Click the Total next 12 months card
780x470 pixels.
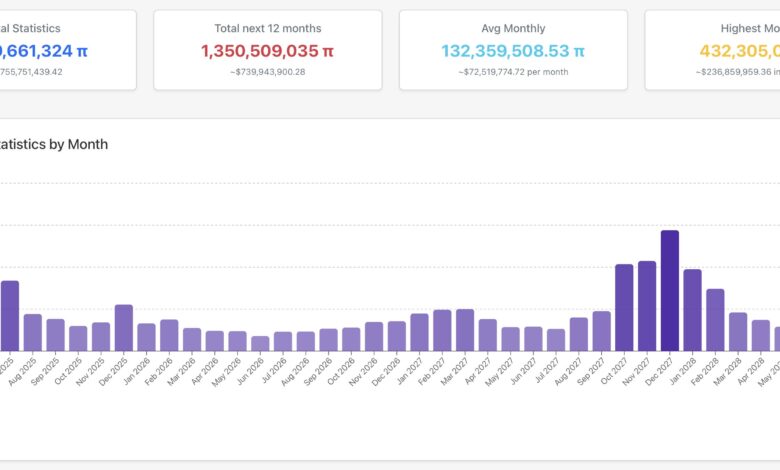pos(267,50)
